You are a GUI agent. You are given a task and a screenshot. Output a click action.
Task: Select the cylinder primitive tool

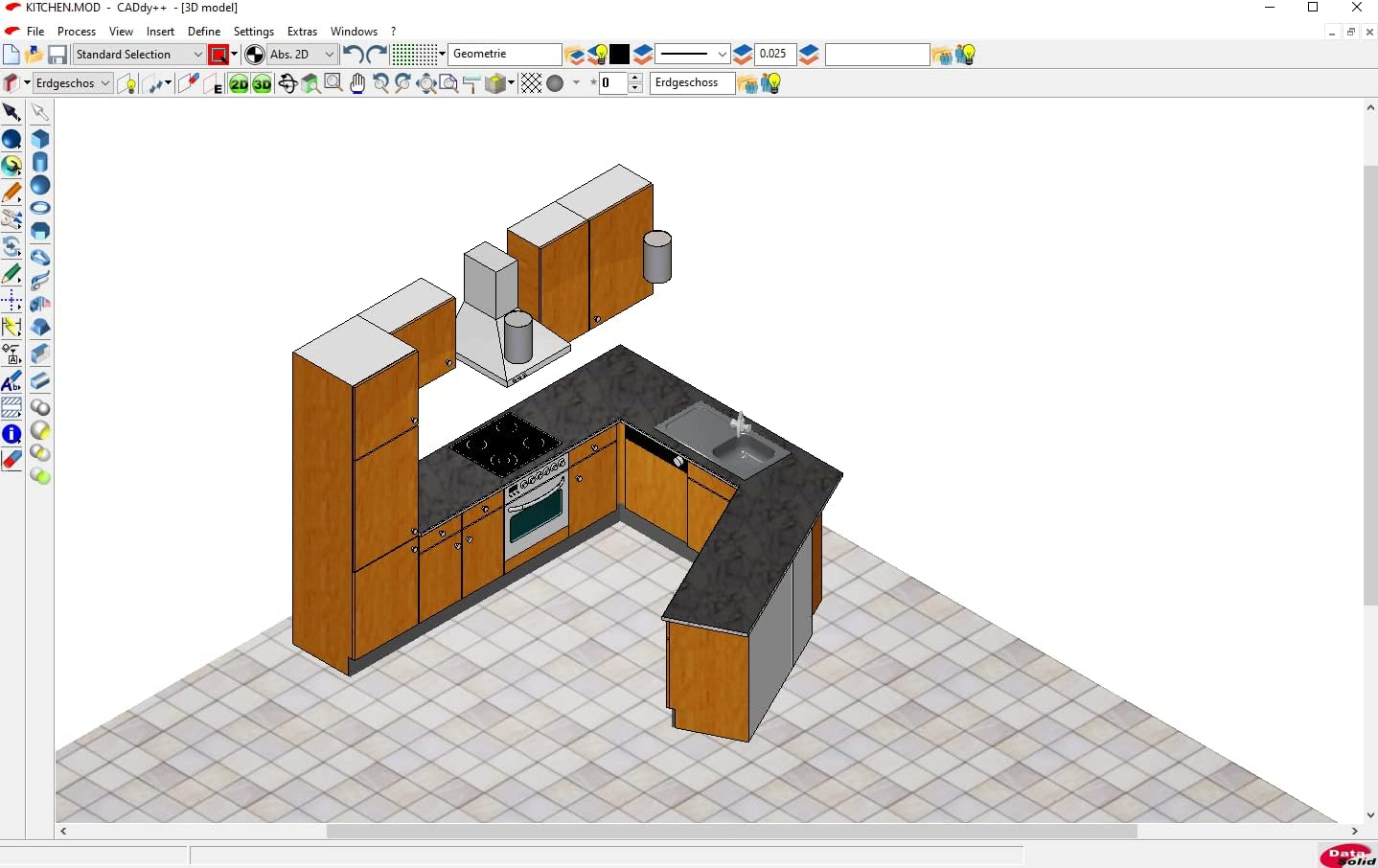[x=40, y=163]
